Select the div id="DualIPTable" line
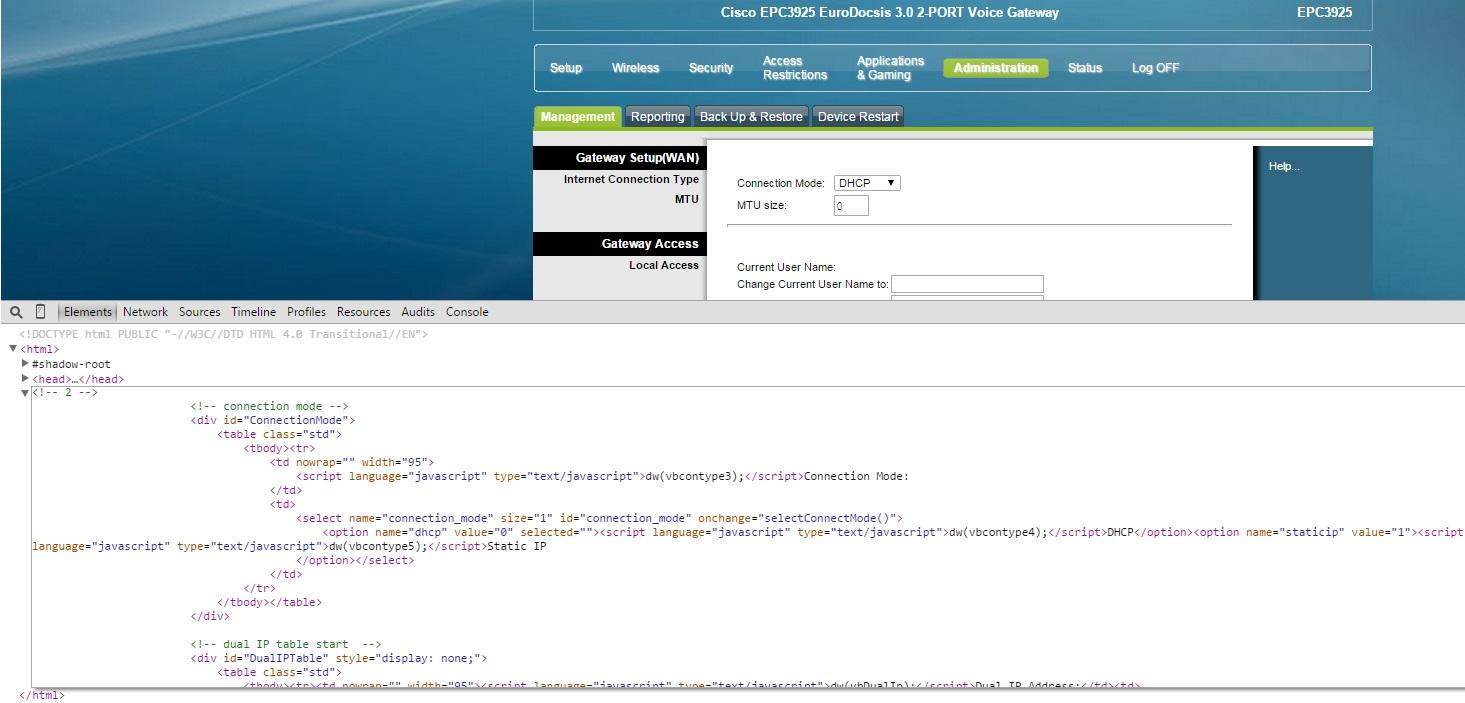The width and height of the screenshot is (1465, 703). 339,658
